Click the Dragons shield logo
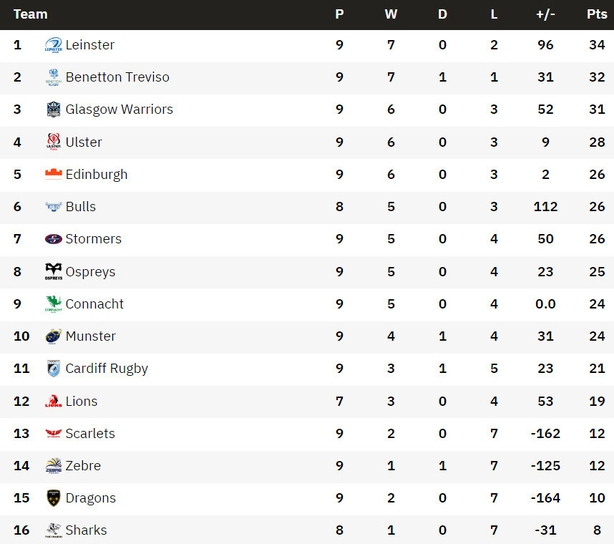The width and height of the screenshot is (614, 544). click(53, 498)
